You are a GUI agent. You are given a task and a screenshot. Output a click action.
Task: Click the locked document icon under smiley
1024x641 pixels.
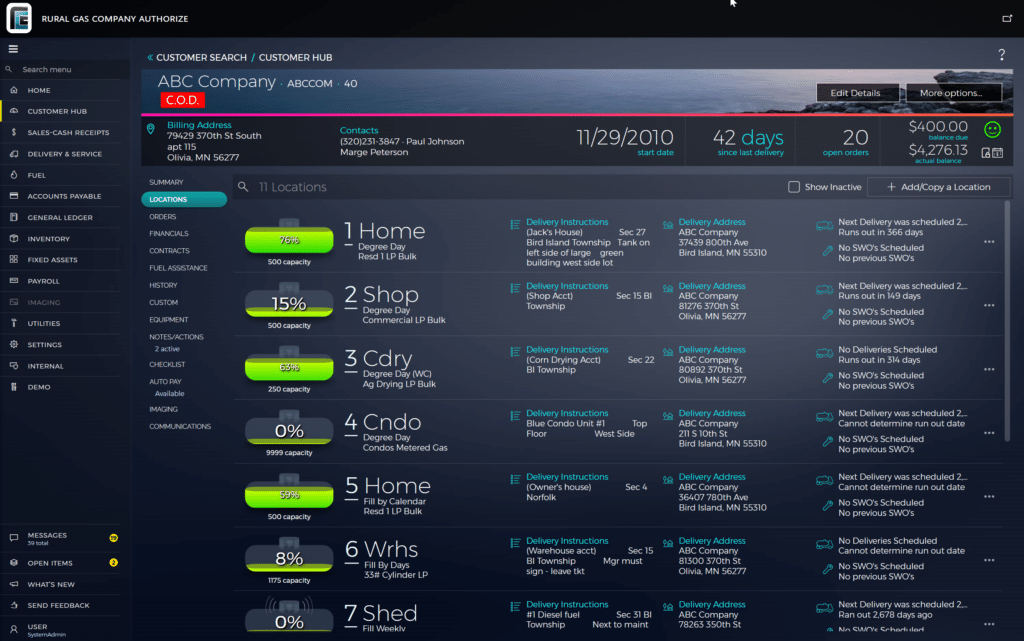pos(986,152)
